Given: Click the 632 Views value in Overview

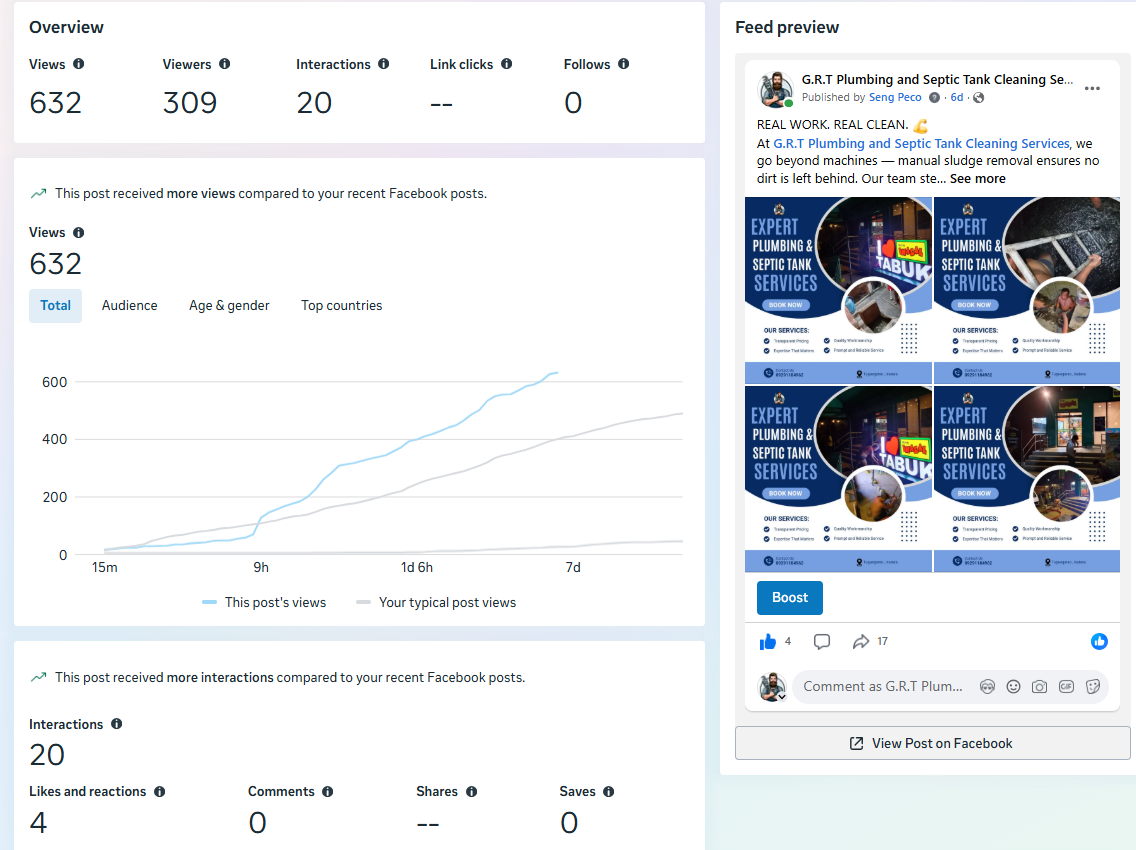Looking at the screenshot, I should point(55,103).
